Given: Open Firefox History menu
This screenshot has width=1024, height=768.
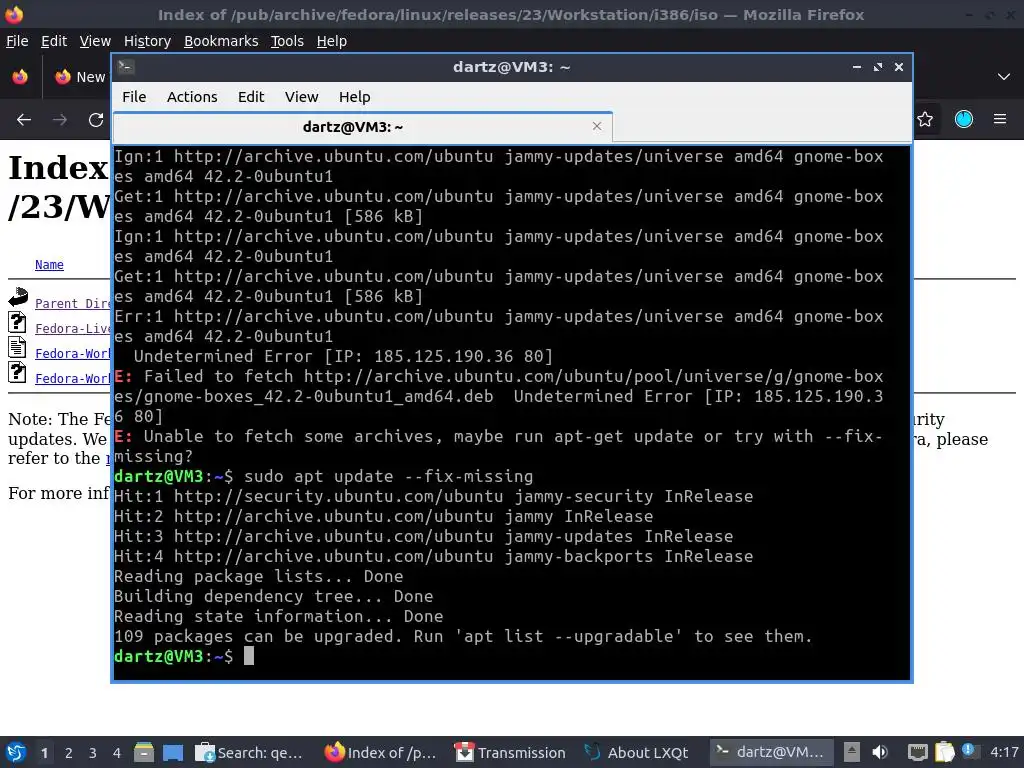Looking at the screenshot, I should pos(147,41).
